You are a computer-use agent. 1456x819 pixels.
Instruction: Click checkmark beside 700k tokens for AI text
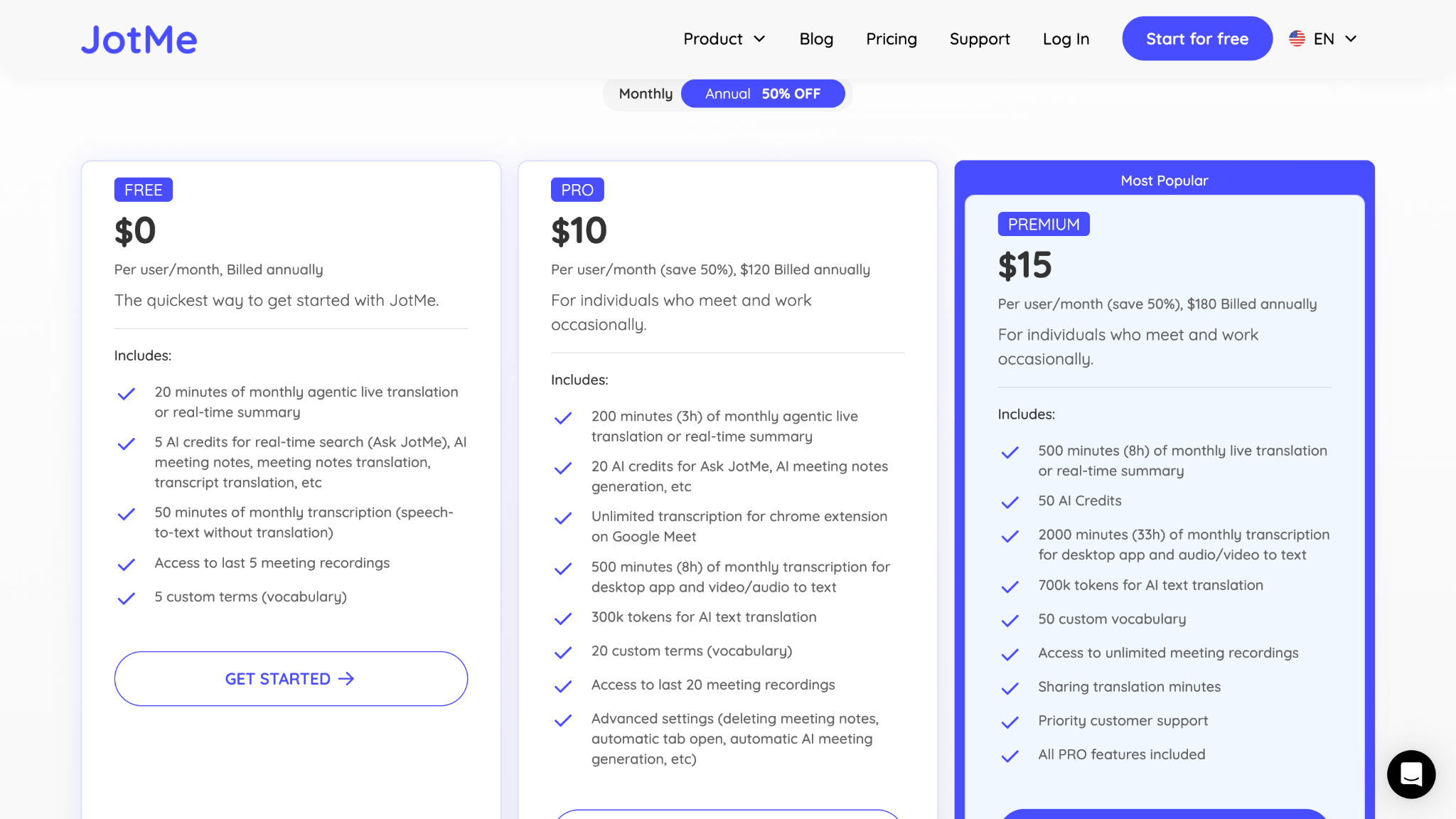(1010, 587)
